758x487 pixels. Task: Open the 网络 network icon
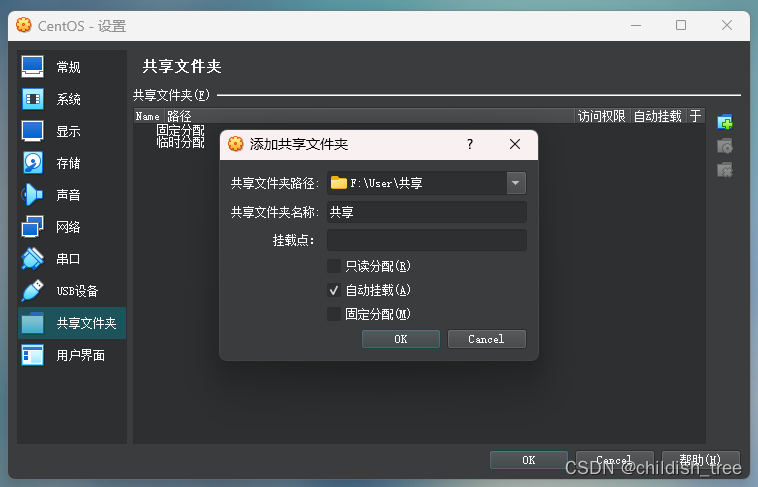point(32,227)
